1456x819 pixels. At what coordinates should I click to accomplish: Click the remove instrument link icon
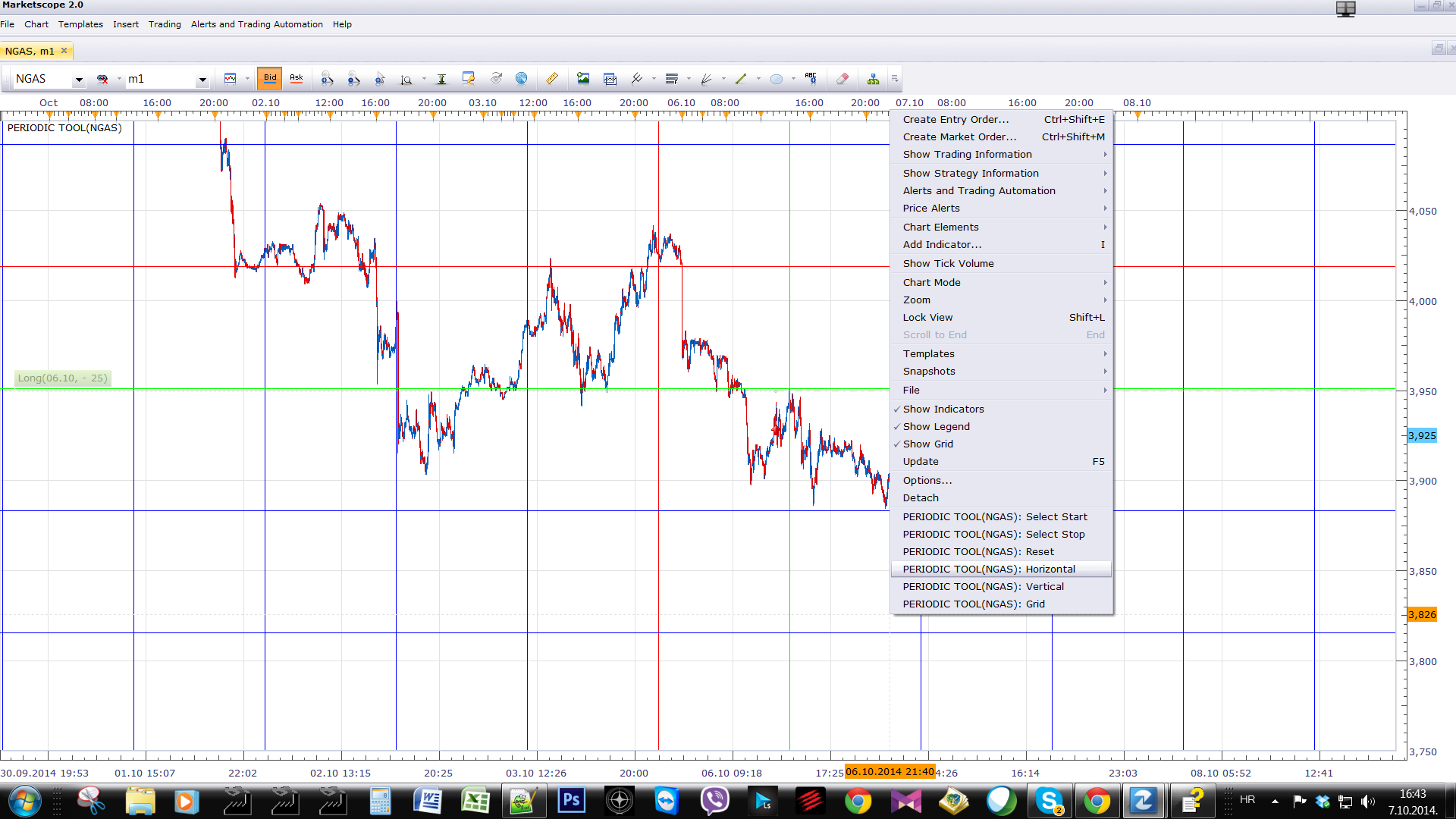pos(102,78)
